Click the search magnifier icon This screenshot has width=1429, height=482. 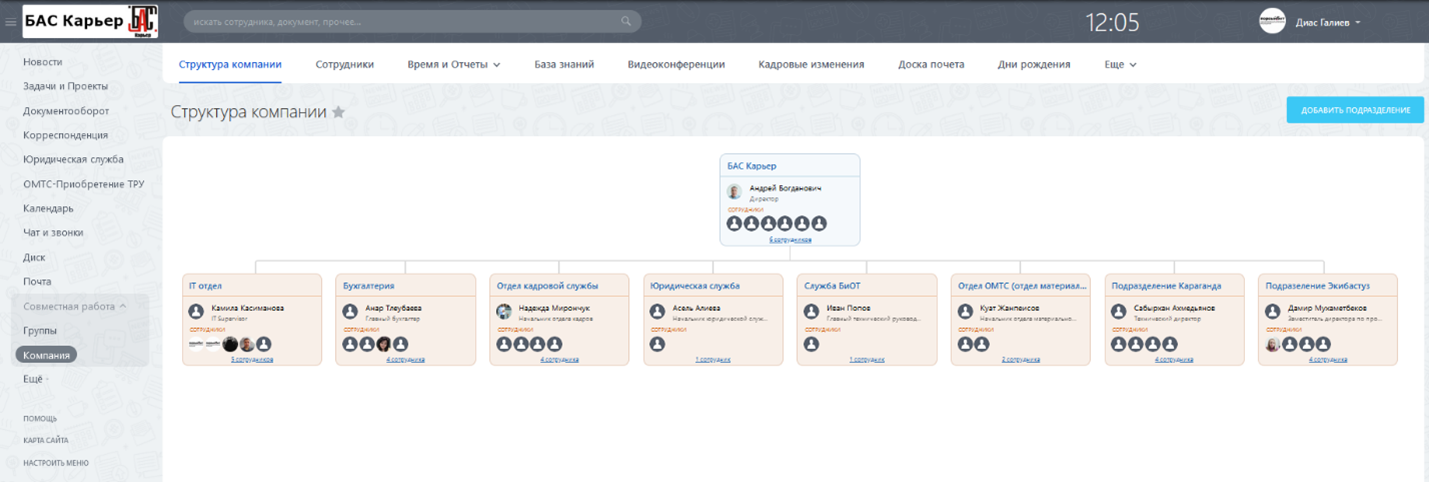[x=626, y=21]
